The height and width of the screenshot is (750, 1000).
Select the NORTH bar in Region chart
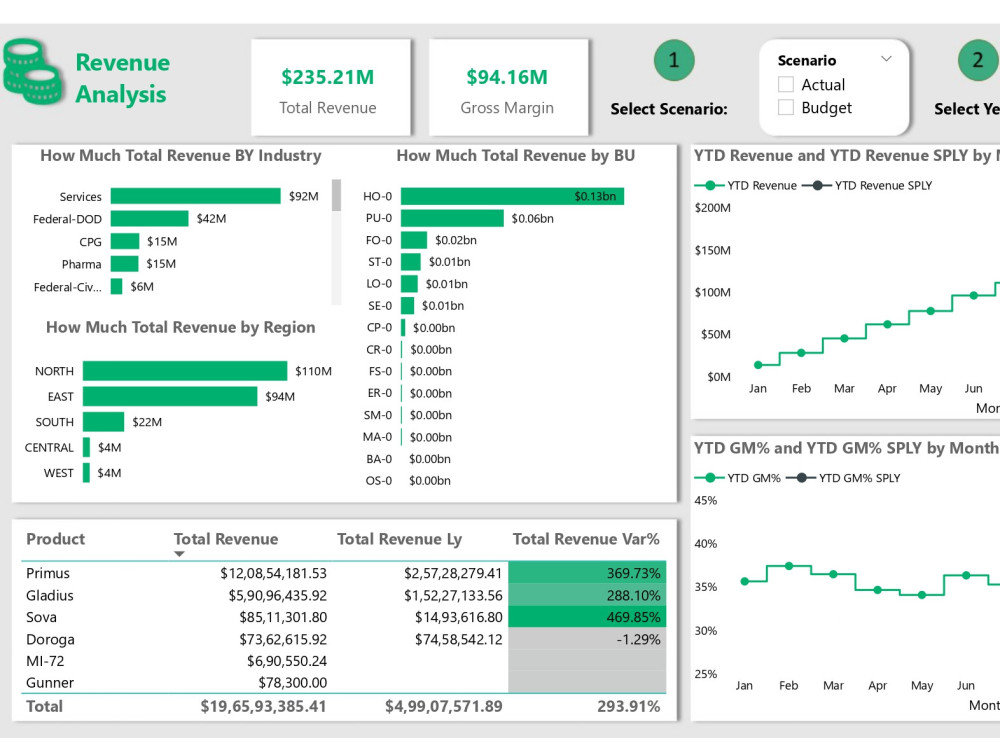[185, 370]
